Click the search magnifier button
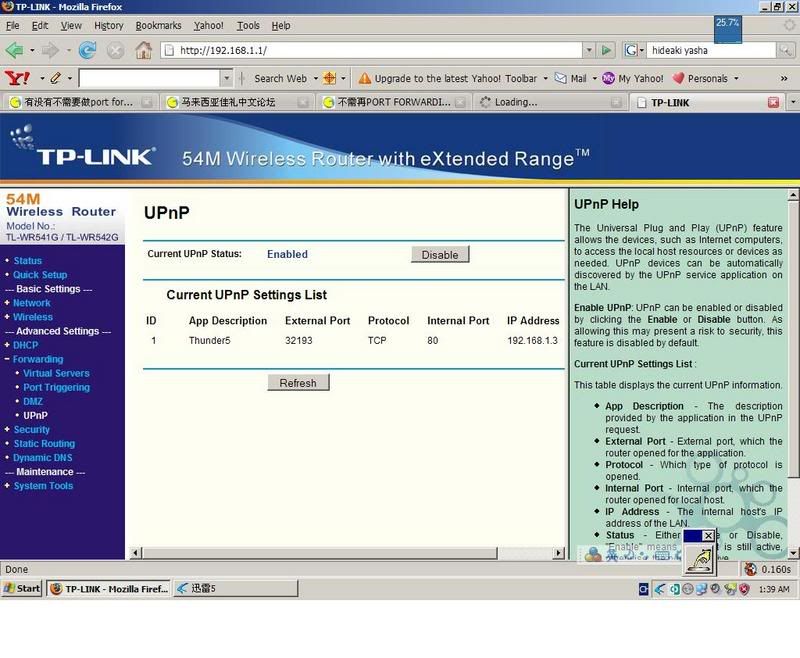Image resolution: width=800 pixels, height=658 pixels. click(785, 50)
